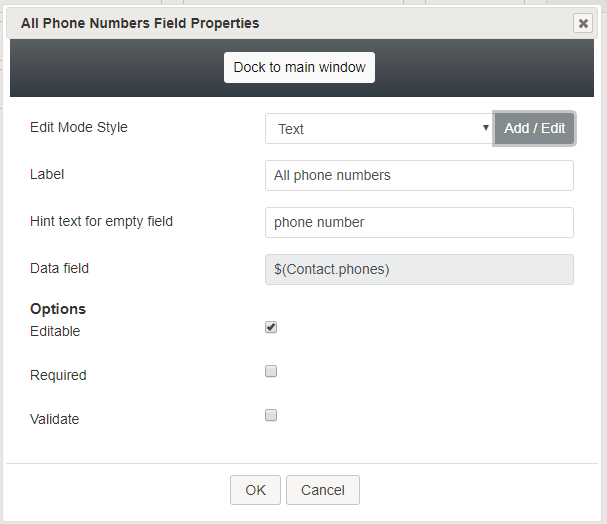Uncheck the Editable checkbox

(x=271, y=327)
